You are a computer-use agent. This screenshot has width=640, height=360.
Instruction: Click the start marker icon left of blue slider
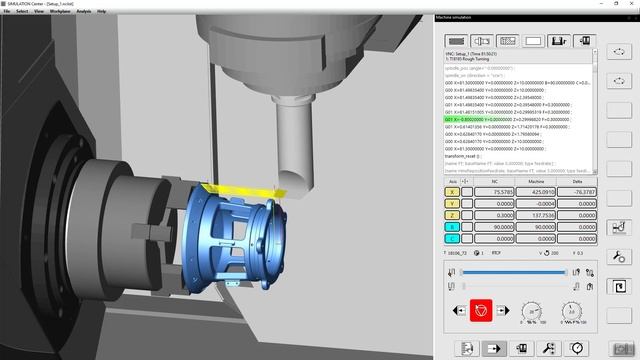(451, 272)
